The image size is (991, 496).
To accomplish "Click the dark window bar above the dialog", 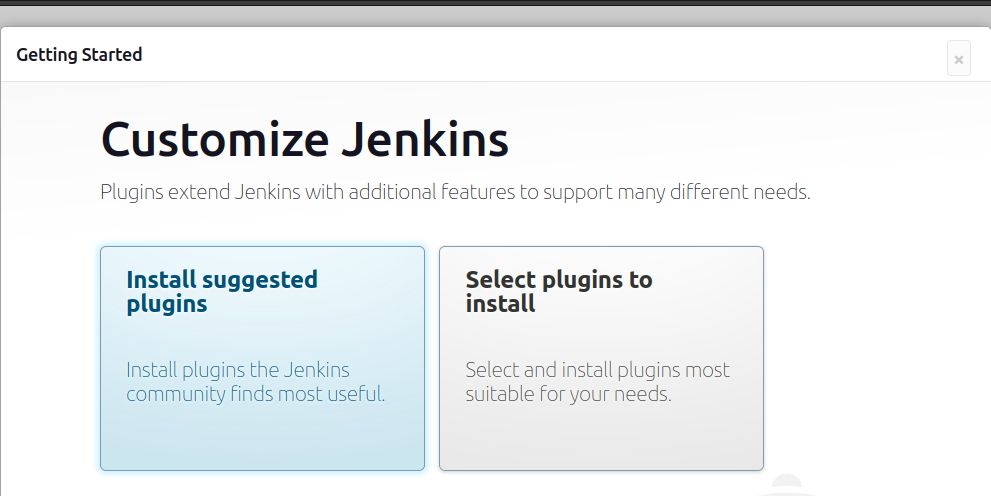I will tap(495, 10).
